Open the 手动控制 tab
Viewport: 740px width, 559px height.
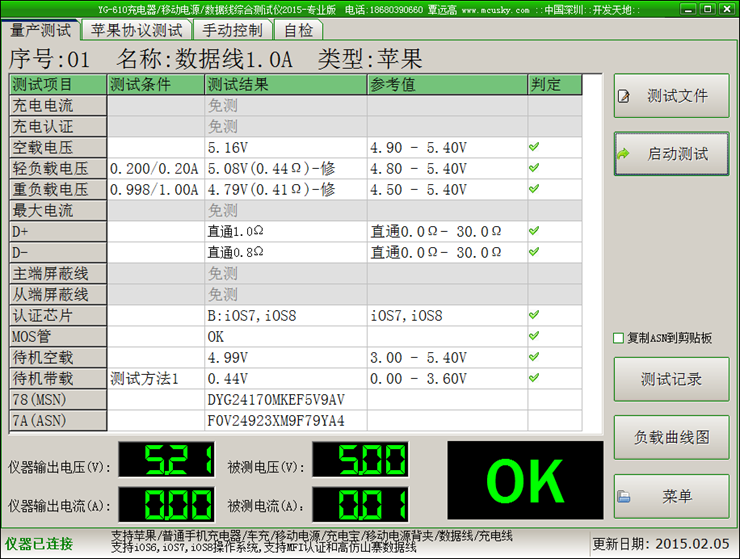[232, 30]
